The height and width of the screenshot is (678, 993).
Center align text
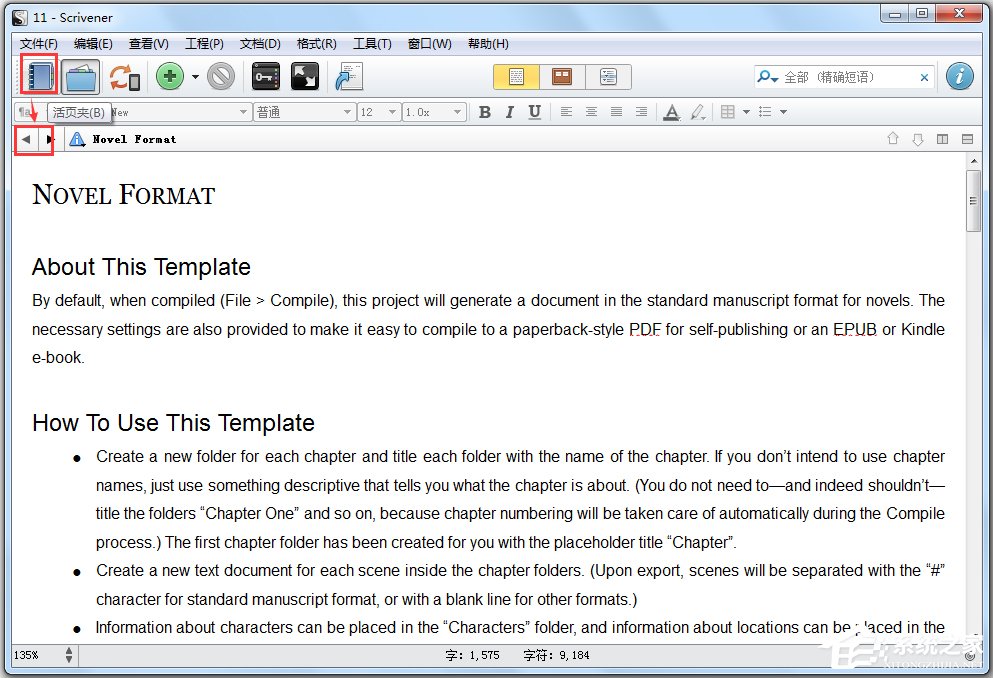tap(591, 112)
